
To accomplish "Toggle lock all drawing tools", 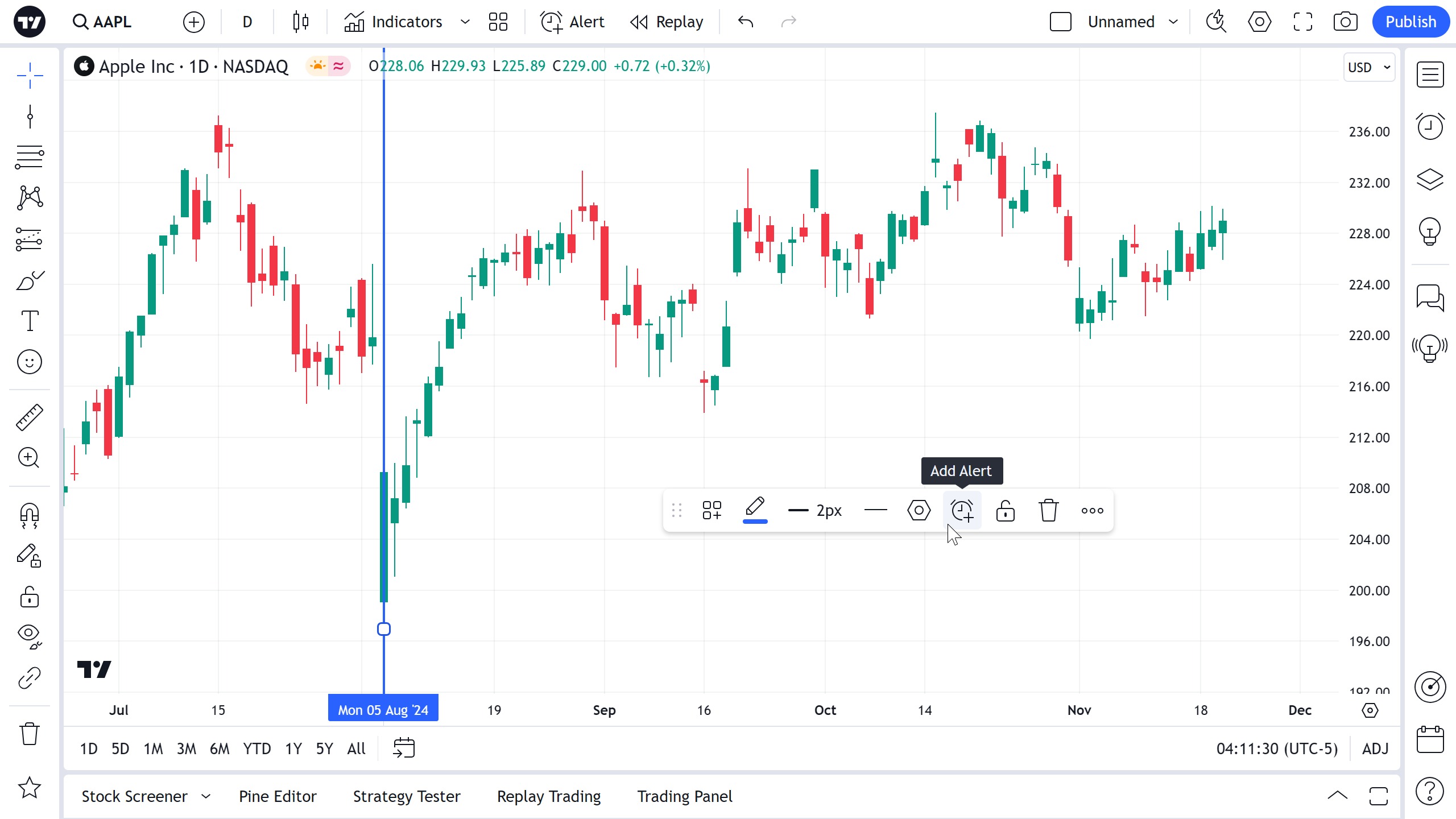I will (29, 597).
